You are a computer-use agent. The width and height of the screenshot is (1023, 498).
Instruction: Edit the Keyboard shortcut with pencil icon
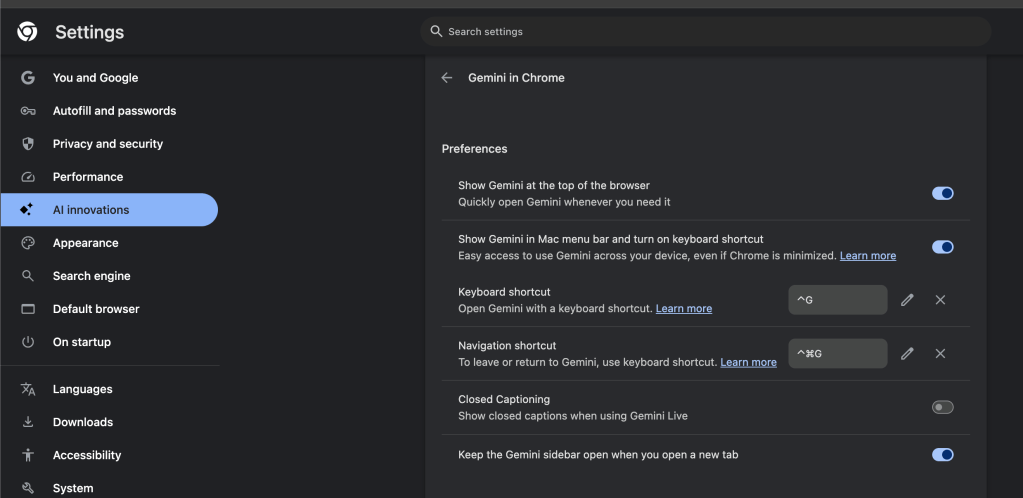coord(907,300)
